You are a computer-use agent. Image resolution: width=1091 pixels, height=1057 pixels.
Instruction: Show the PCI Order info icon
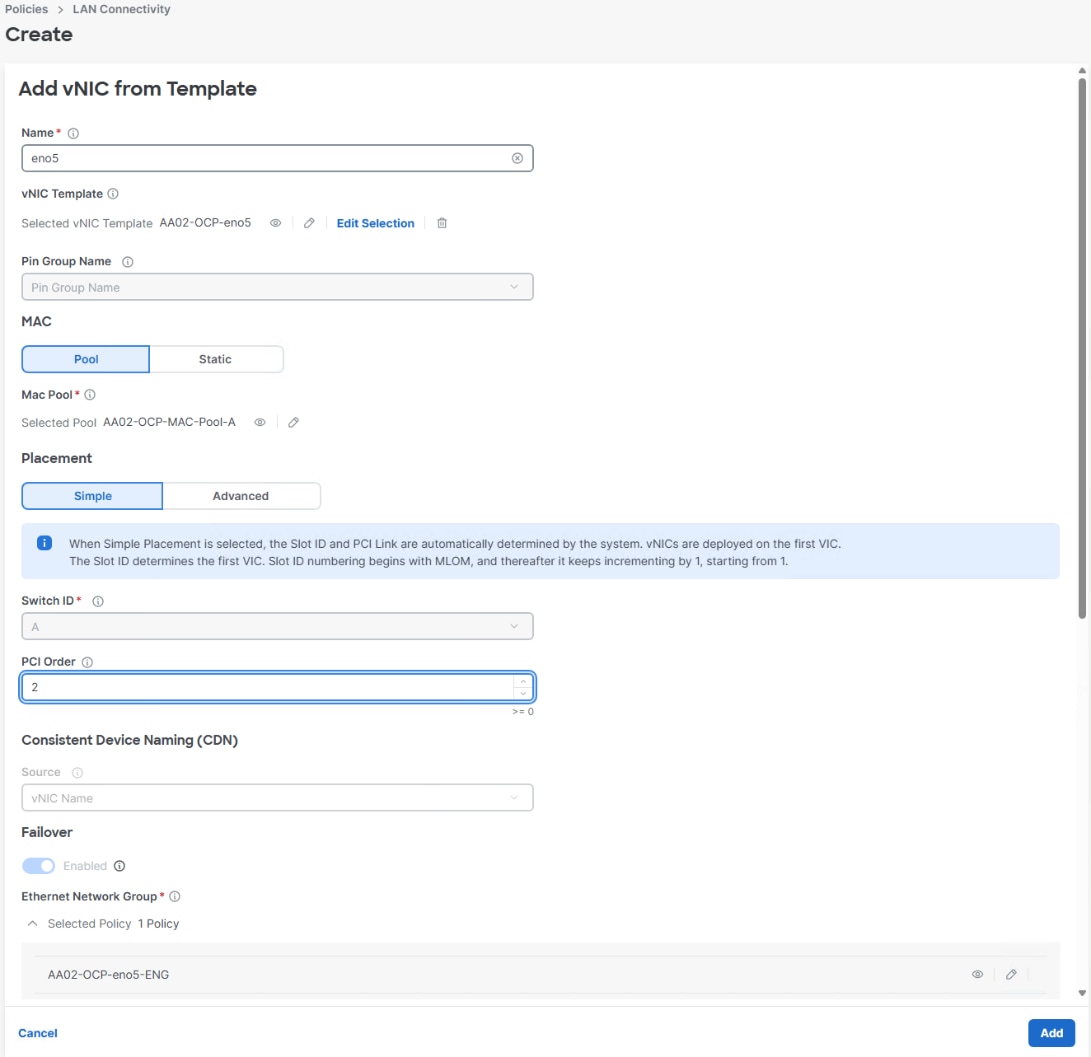tap(87, 662)
